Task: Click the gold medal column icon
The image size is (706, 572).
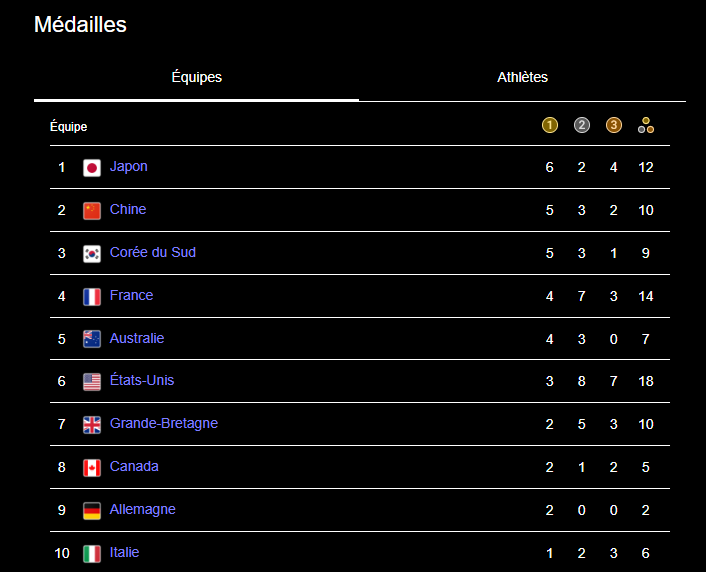Action: [x=549, y=125]
